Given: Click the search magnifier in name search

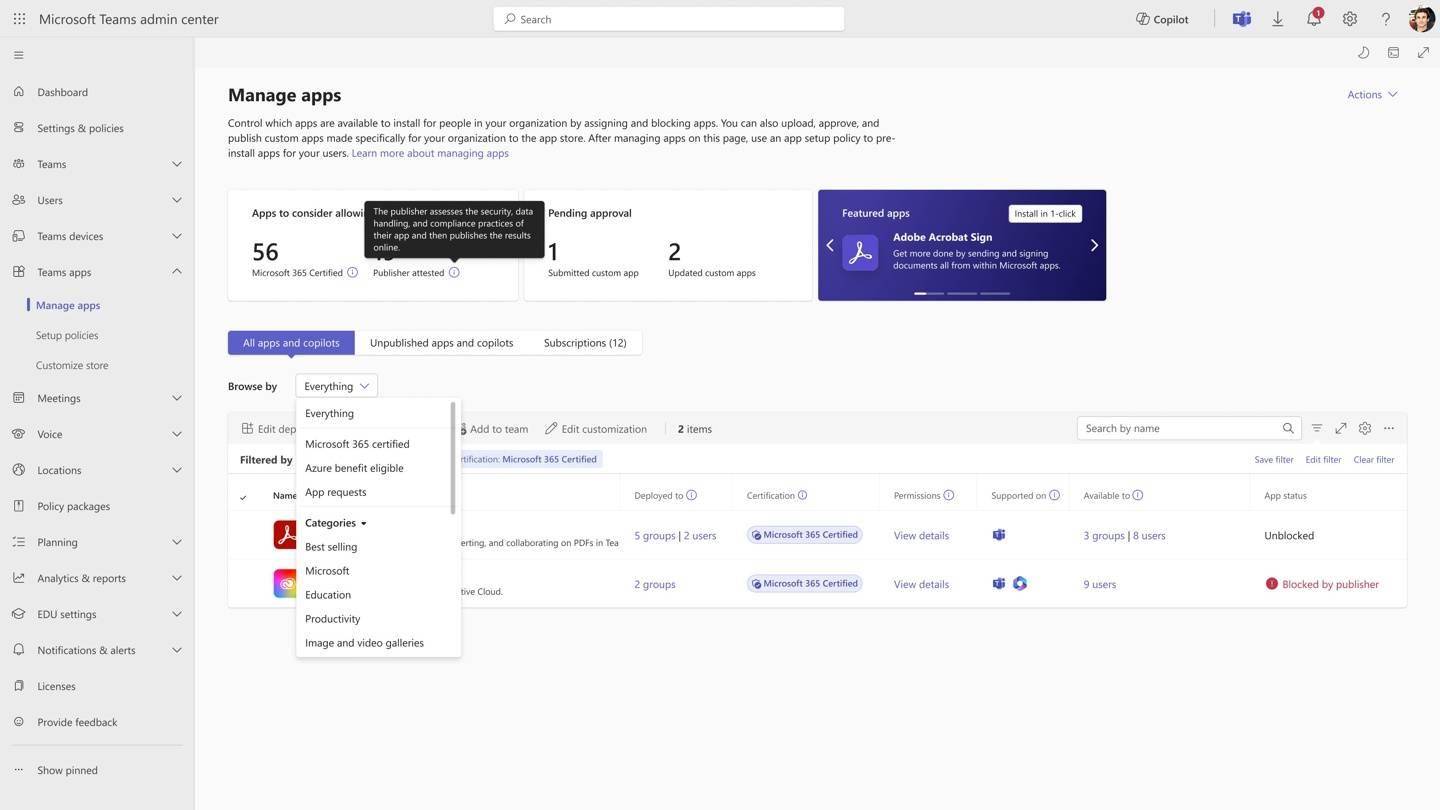Looking at the screenshot, I should [x=1288, y=428].
